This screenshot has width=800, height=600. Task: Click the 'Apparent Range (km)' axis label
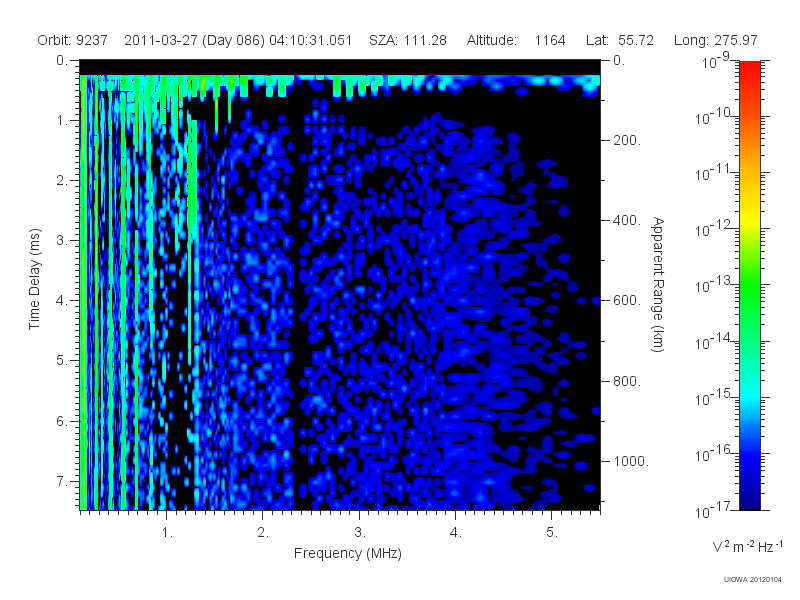[658, 285]
